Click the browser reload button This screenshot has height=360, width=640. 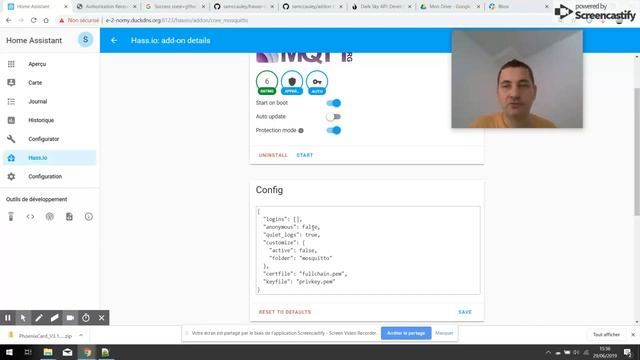click(33, 20)
